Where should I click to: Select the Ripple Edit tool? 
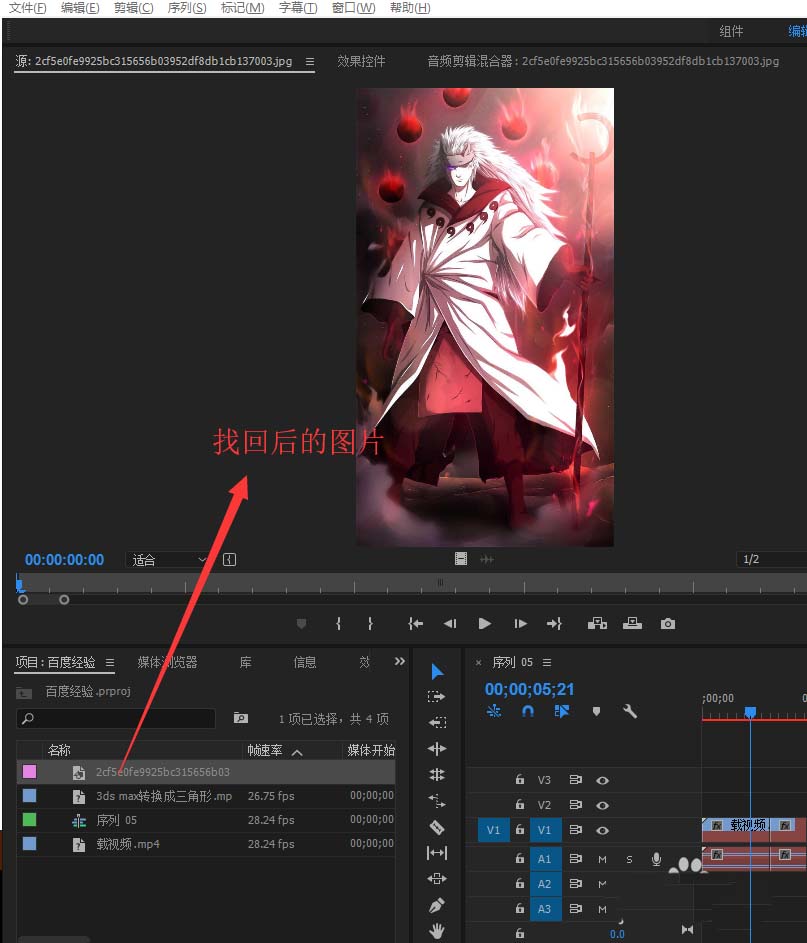(437, 748)
